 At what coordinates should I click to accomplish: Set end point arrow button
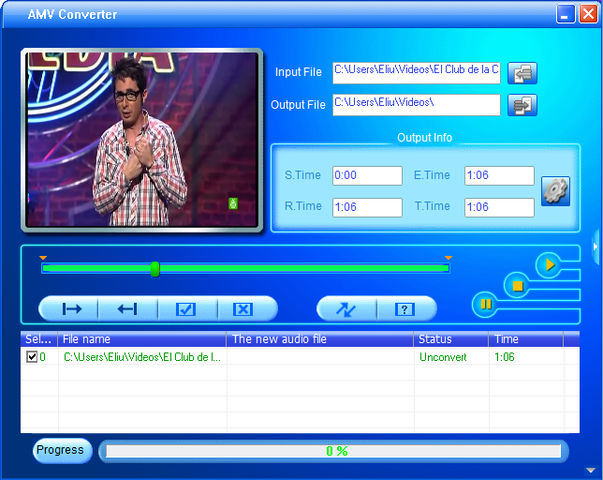click(128, 309)
